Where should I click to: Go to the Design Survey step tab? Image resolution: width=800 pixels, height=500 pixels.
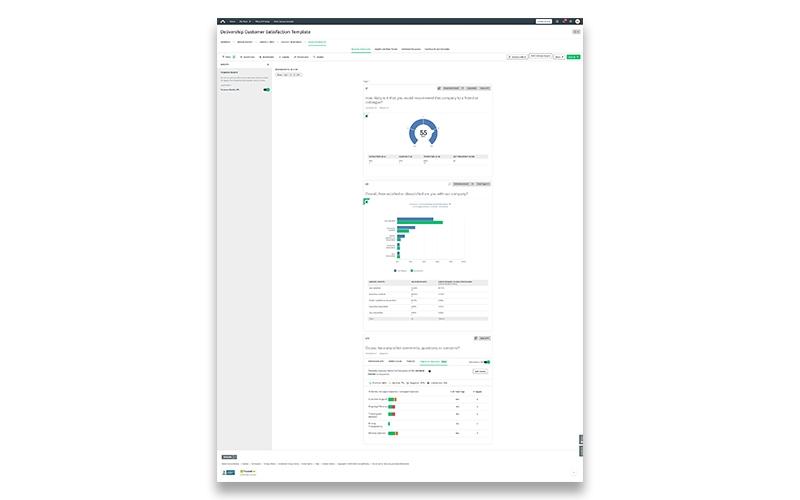245,42
